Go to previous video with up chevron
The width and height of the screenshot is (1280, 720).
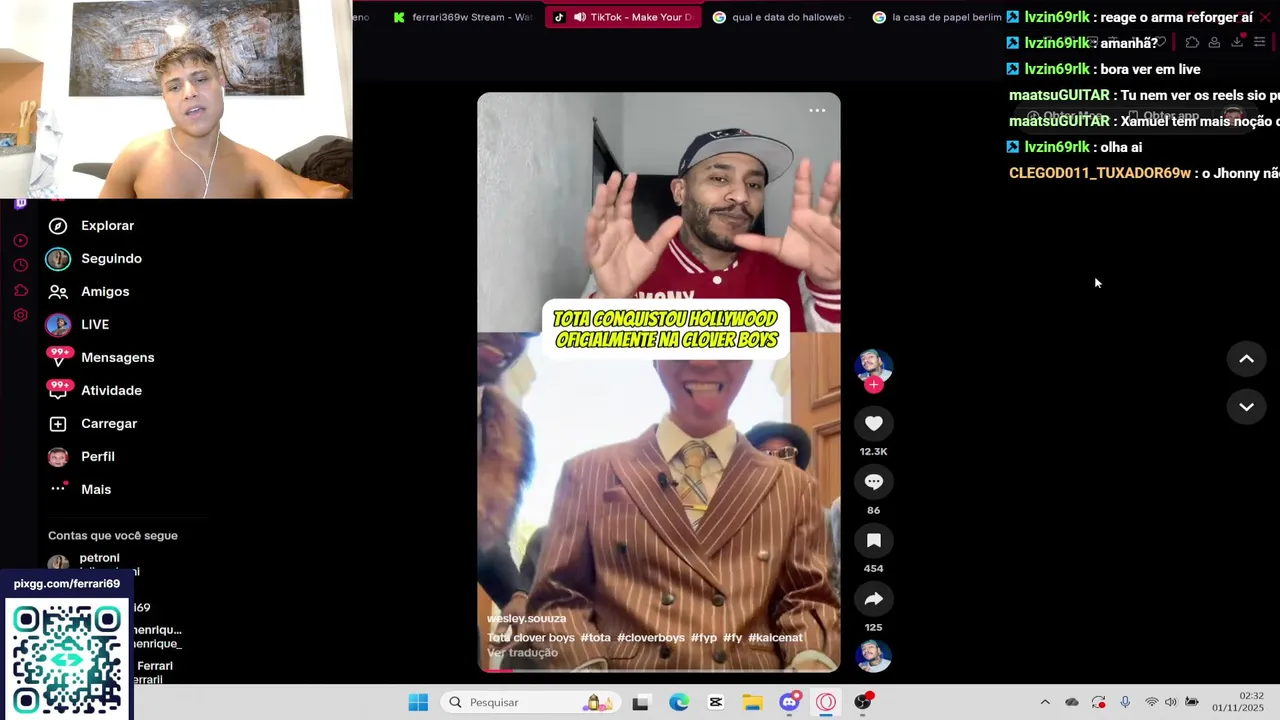point(1246,359)
